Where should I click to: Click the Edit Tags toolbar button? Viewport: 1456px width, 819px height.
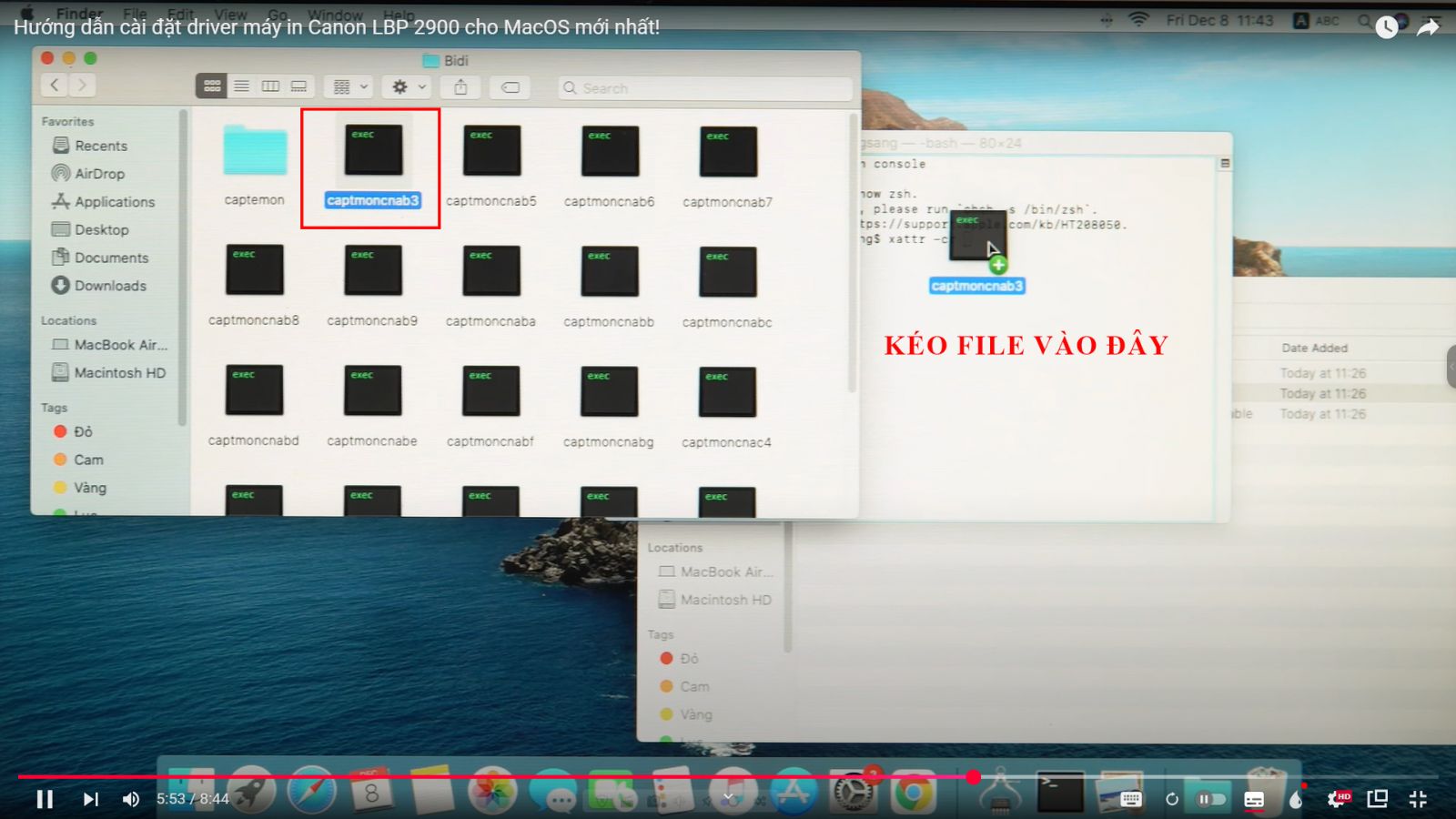coord(511,86)
